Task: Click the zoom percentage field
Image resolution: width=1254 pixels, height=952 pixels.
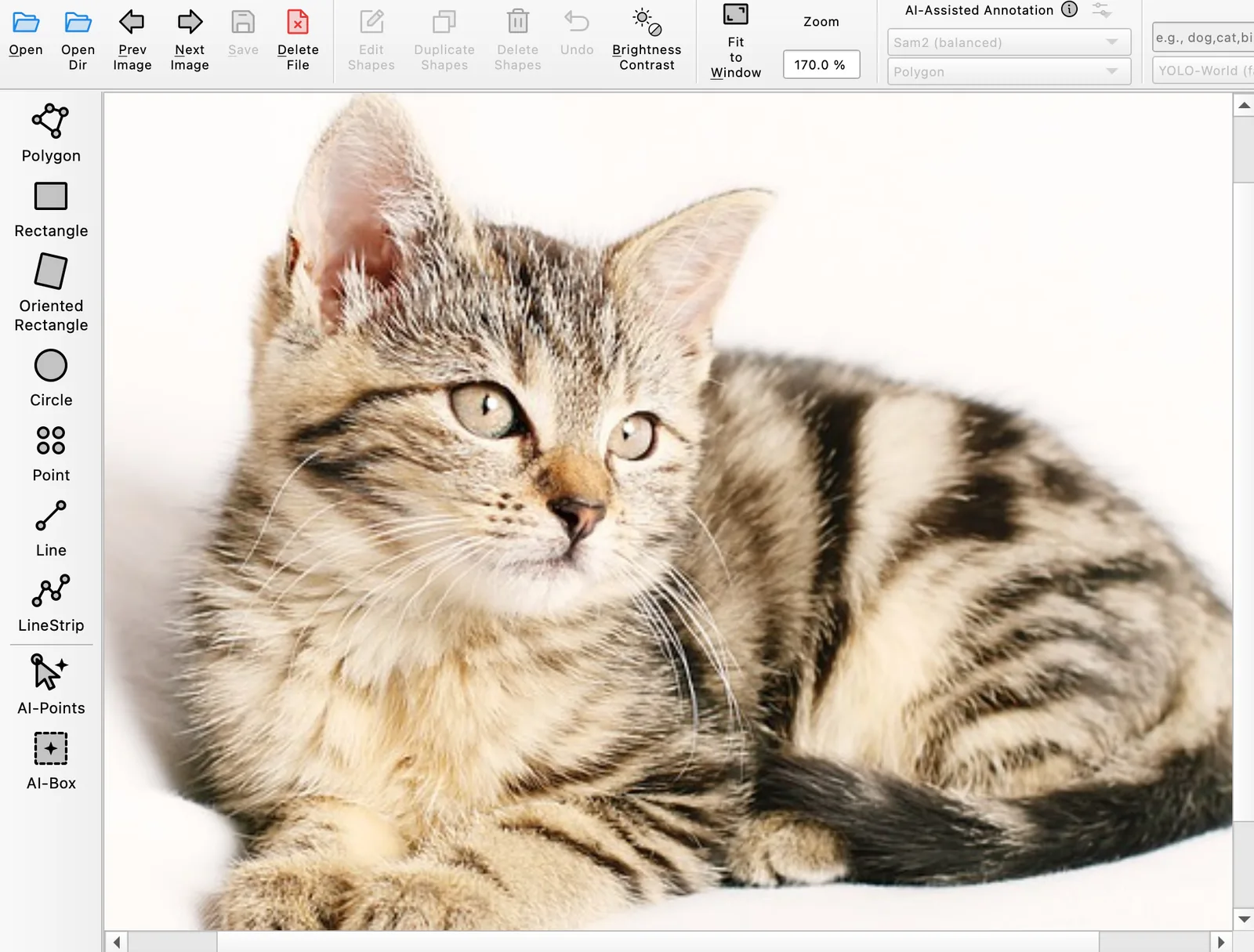Action: (x=821, y=64)
